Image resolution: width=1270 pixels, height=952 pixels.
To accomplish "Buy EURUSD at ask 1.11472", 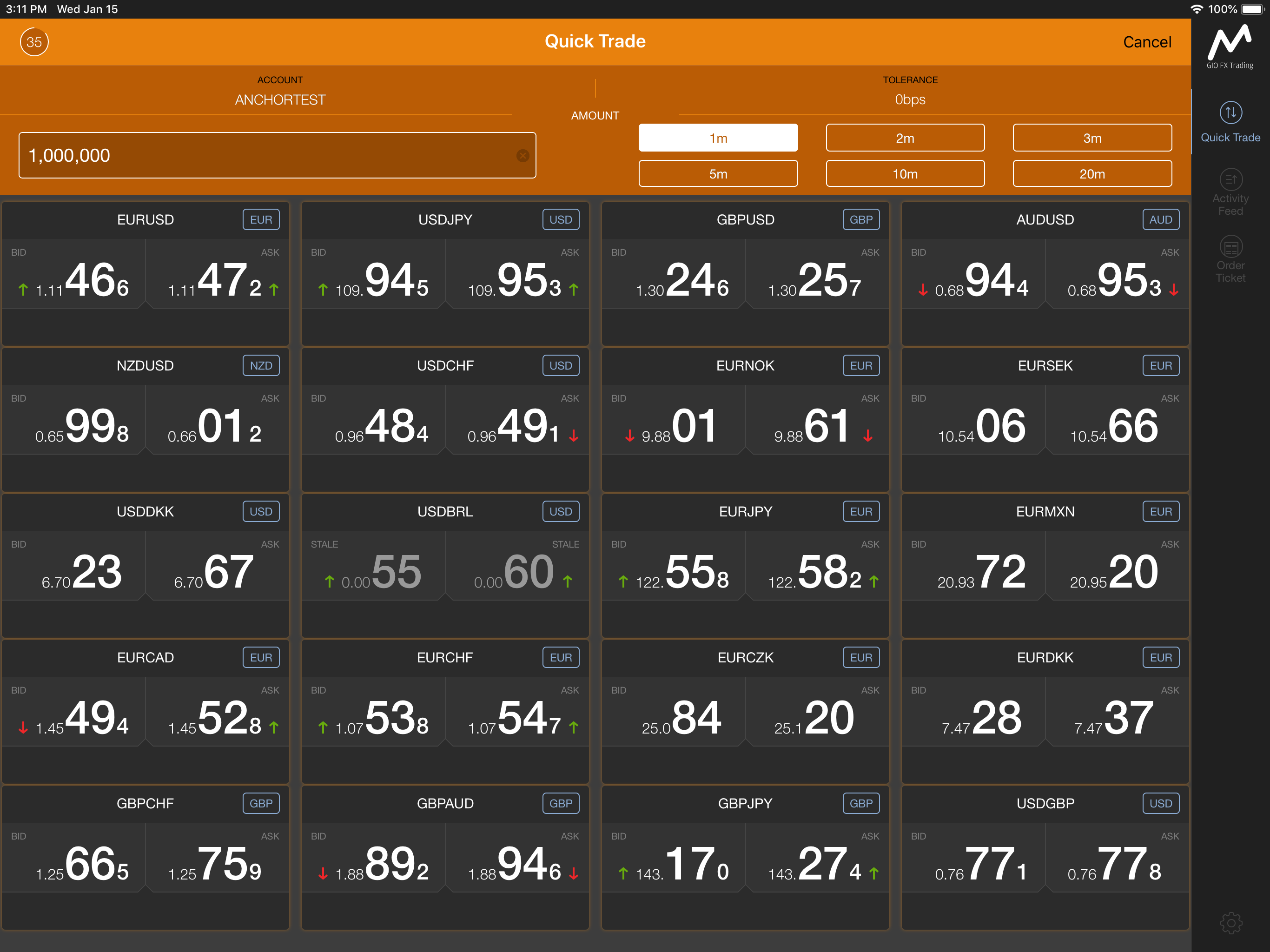I will (x=218, y=274).
